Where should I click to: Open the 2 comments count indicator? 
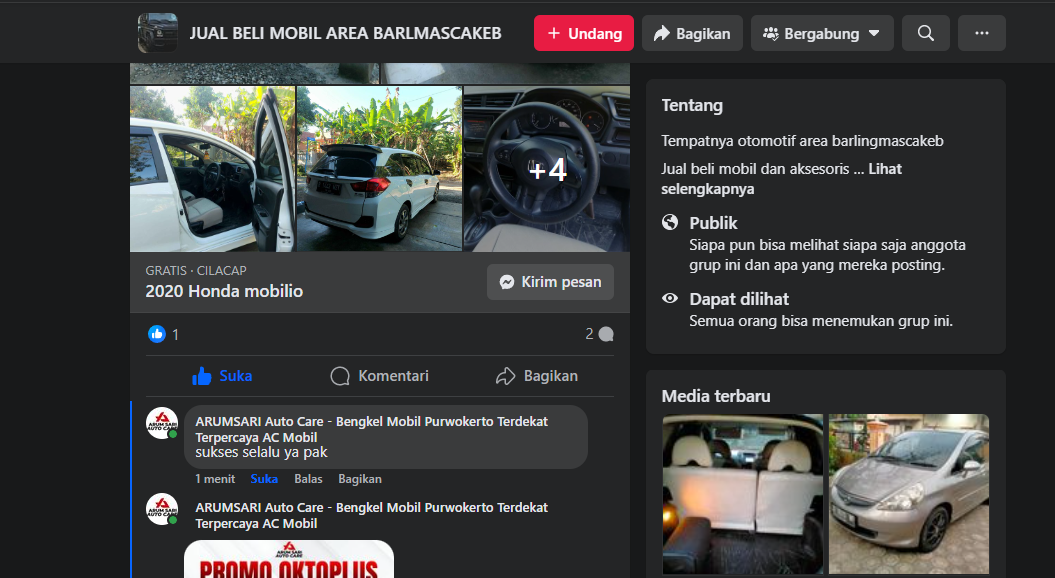pyautogui.click(x=599, y=334)
